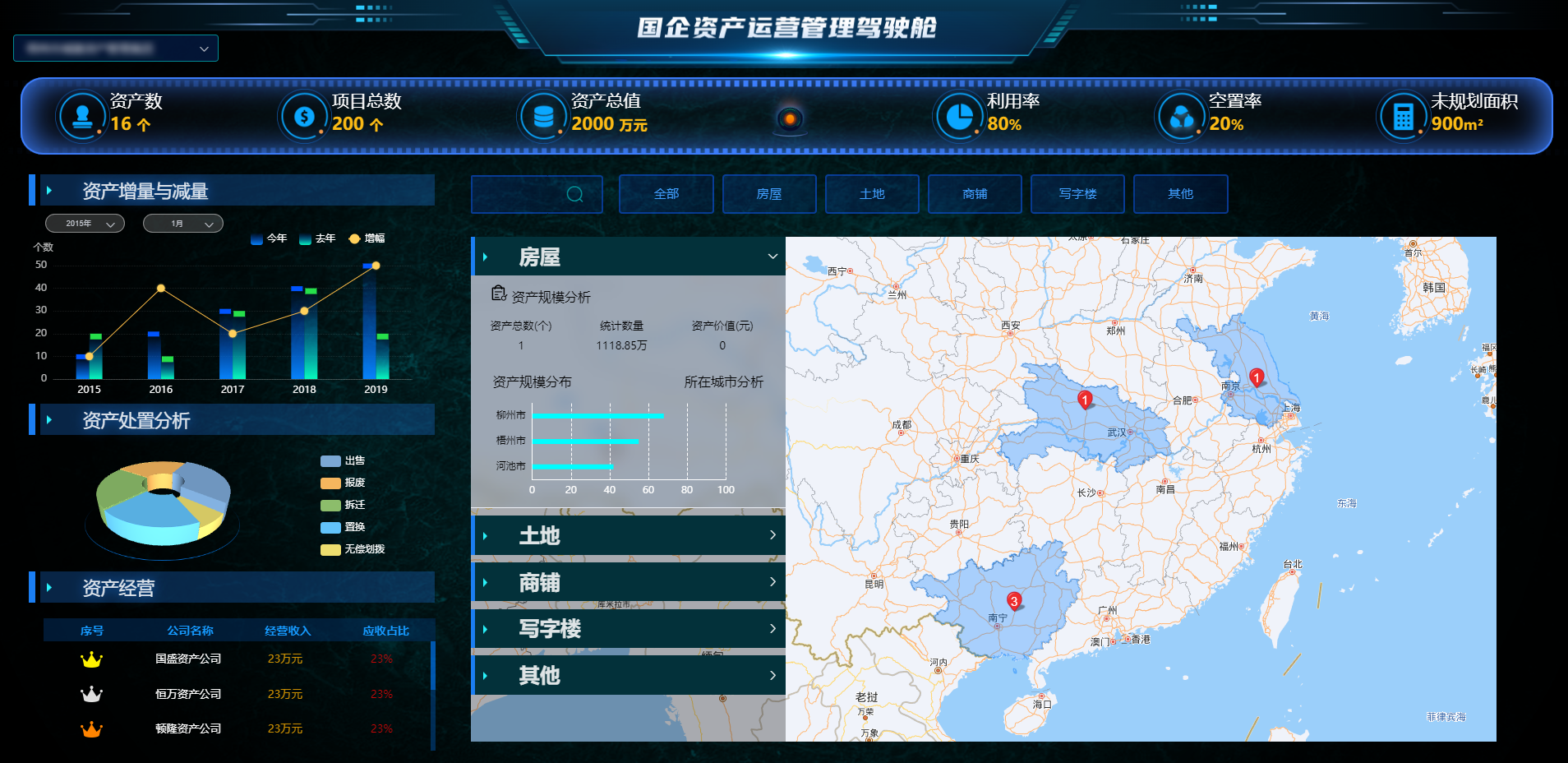Click the 利用率 pie chart icon
The width and height of the screenshot is (1568, 763).
pyautogui.click(x=959, y=115)
